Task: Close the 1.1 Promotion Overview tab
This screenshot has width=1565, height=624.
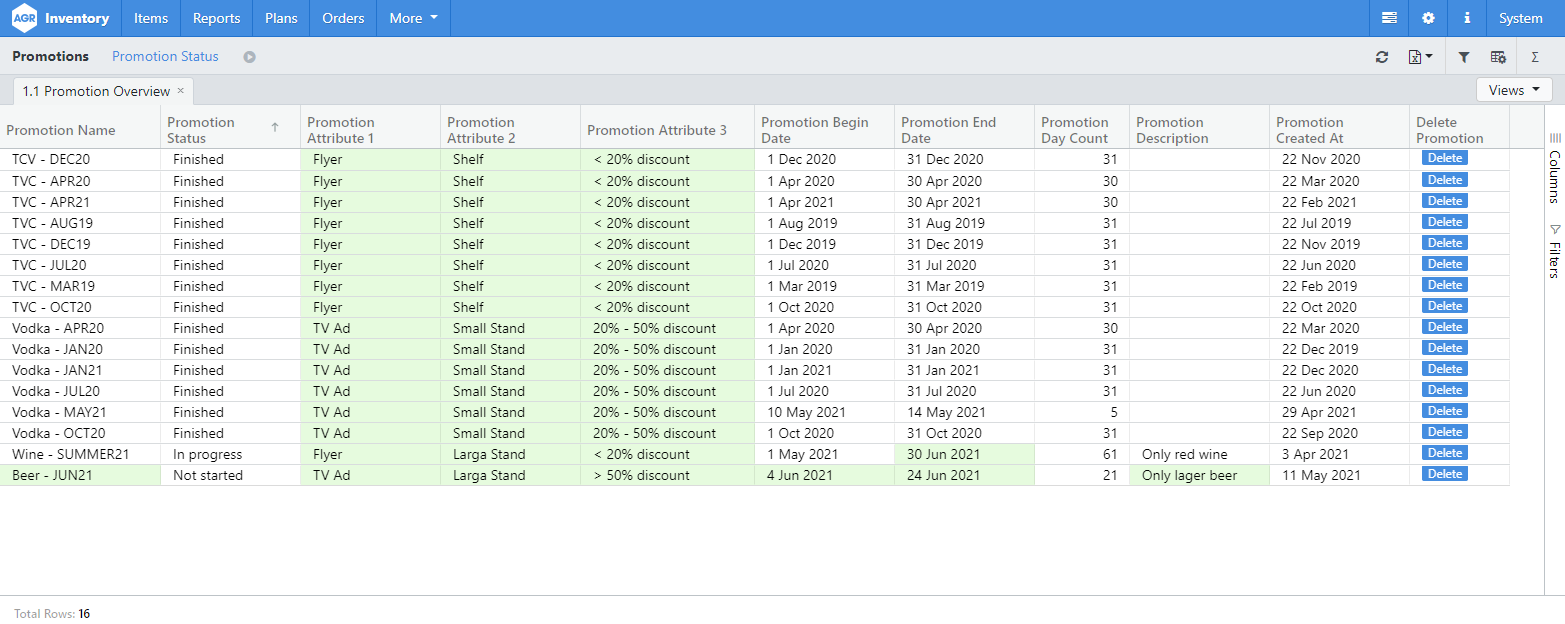Action: (181, 91)
